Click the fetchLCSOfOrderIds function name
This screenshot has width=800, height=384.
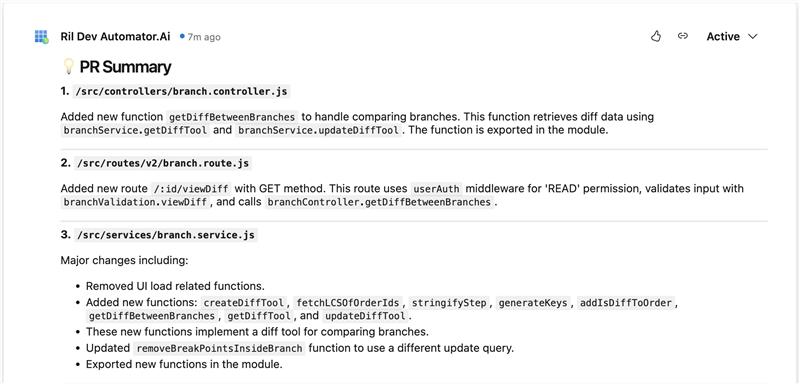pos(348,303)
